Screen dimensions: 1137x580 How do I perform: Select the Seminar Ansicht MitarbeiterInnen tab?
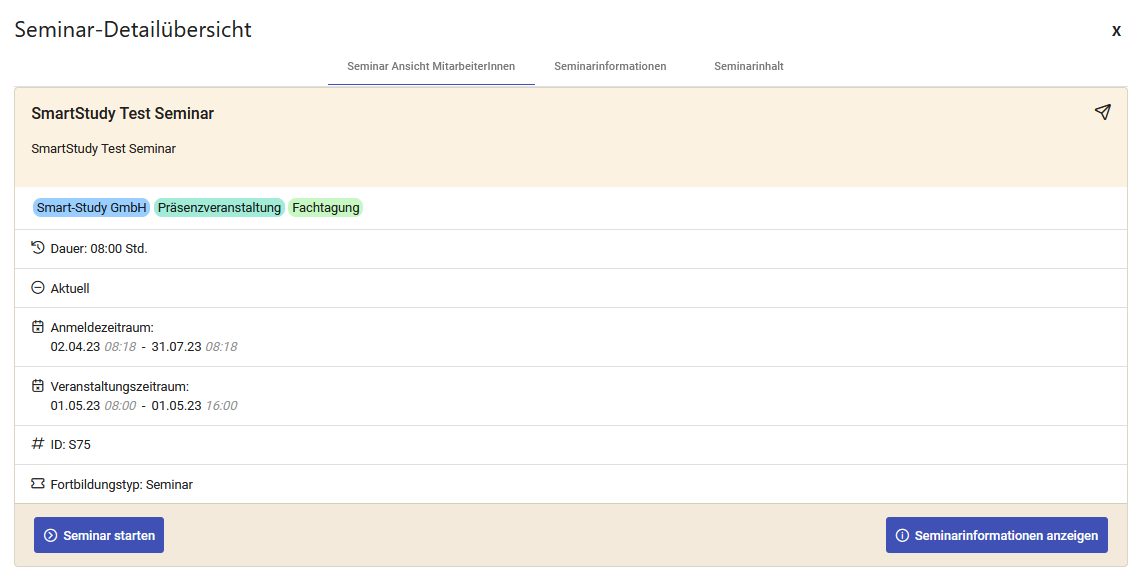pos(431,66)
